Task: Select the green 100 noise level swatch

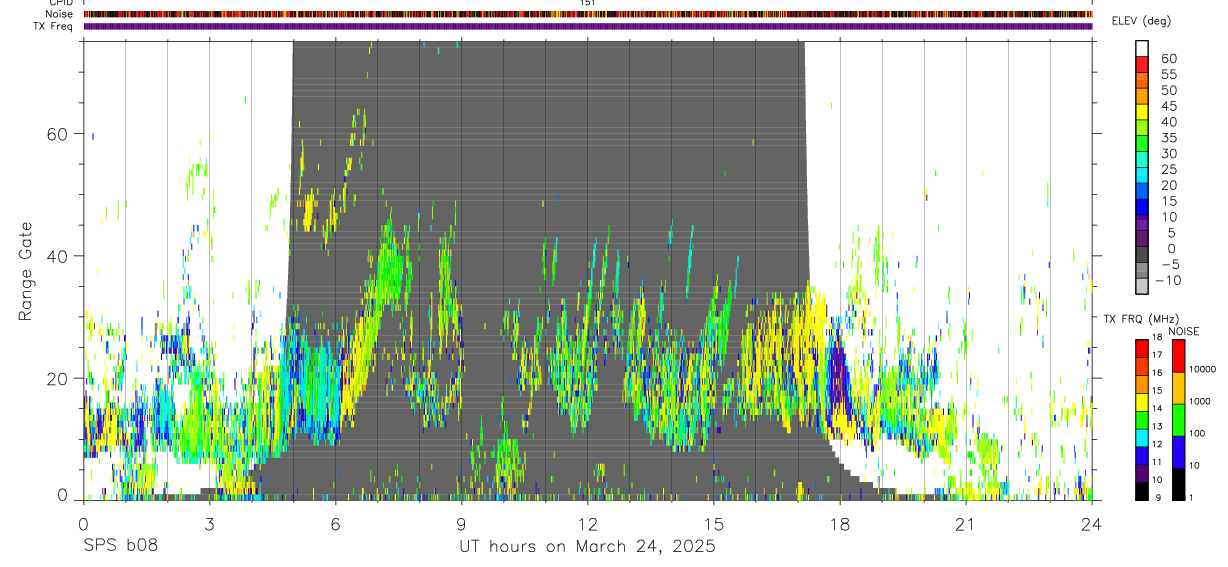Action: pos(1179,420)
